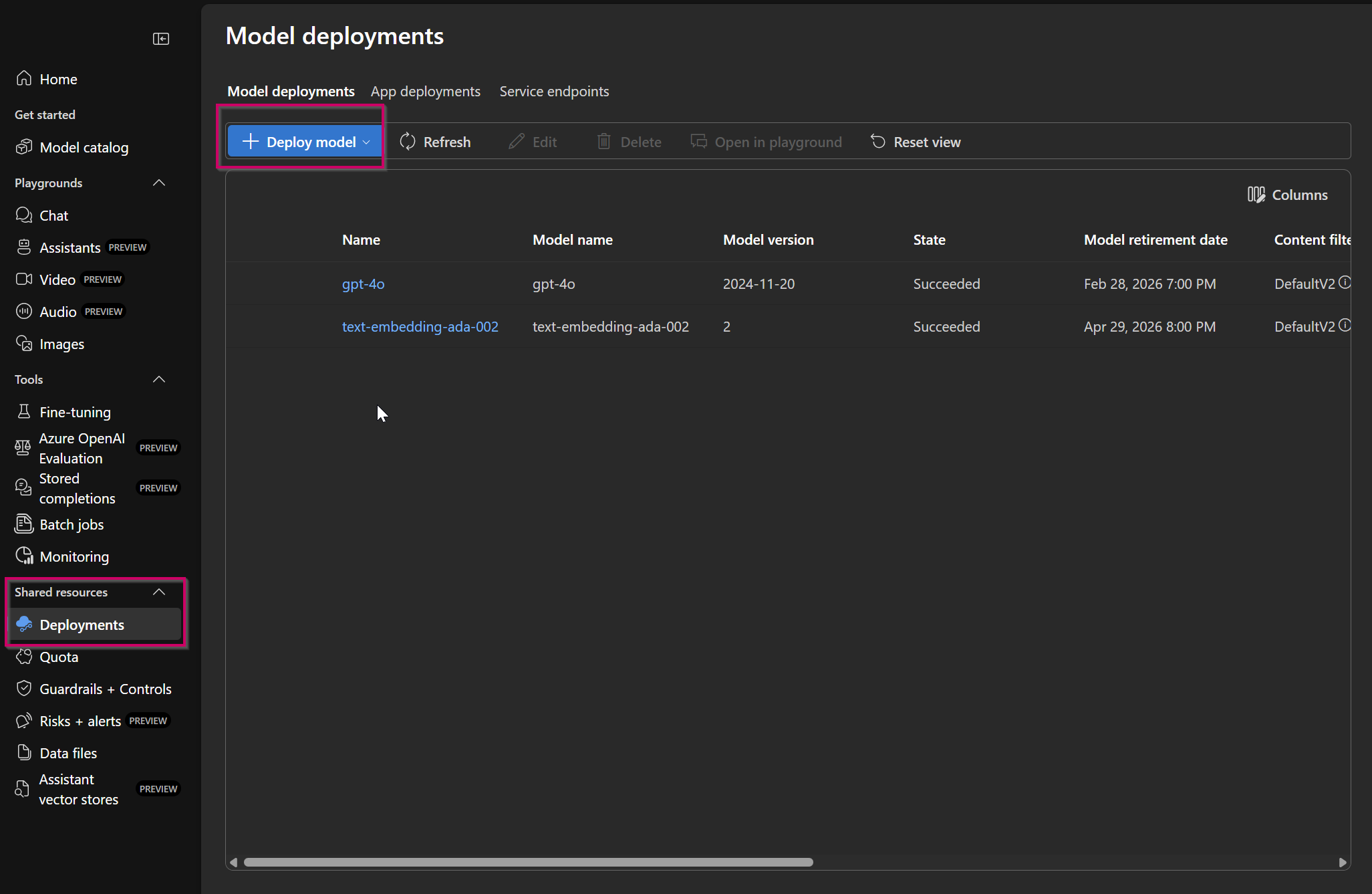Select the Chat bubble icon
This screenshot has height=894, width=1372.
coord(24,215)
